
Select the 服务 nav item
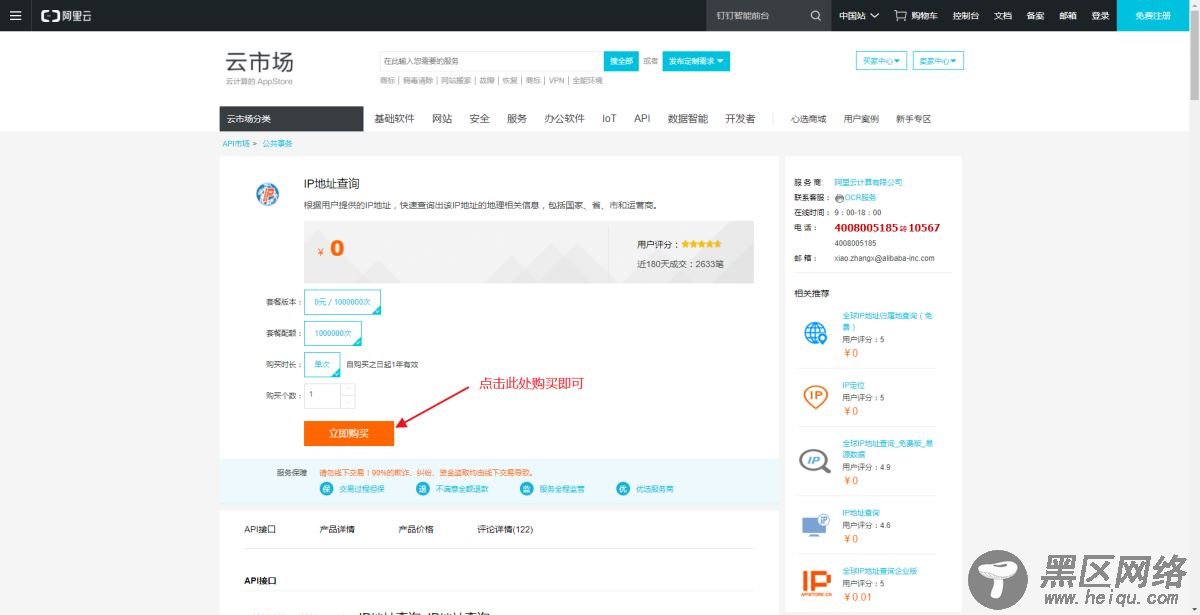coord(517,119)
